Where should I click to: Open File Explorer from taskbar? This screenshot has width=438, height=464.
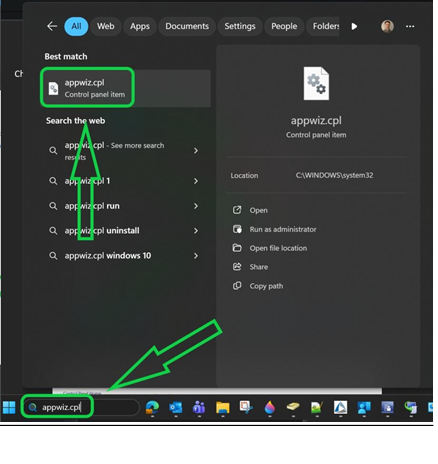pos(223,407)
